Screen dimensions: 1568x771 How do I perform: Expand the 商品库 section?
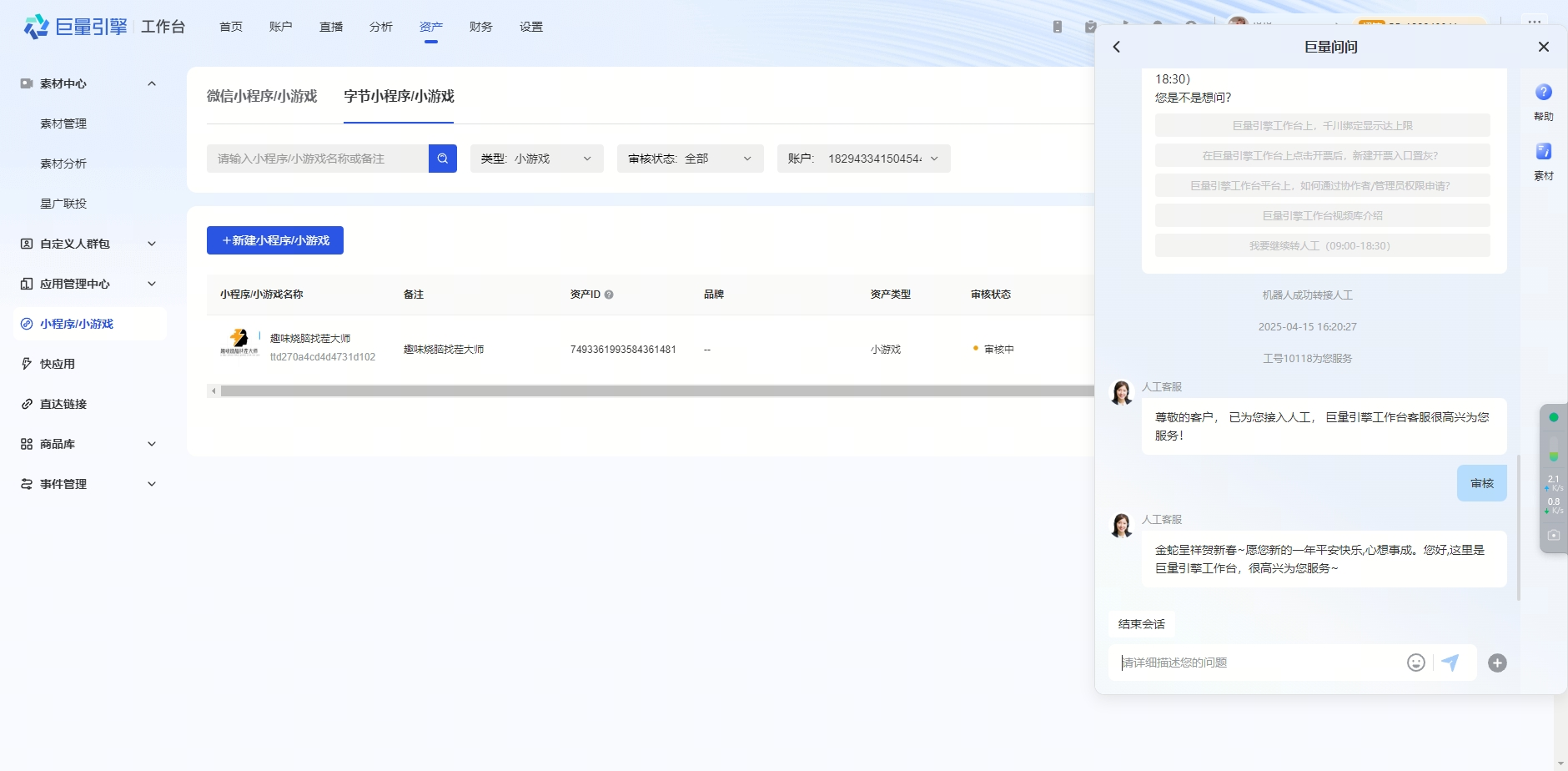(152, 444)
